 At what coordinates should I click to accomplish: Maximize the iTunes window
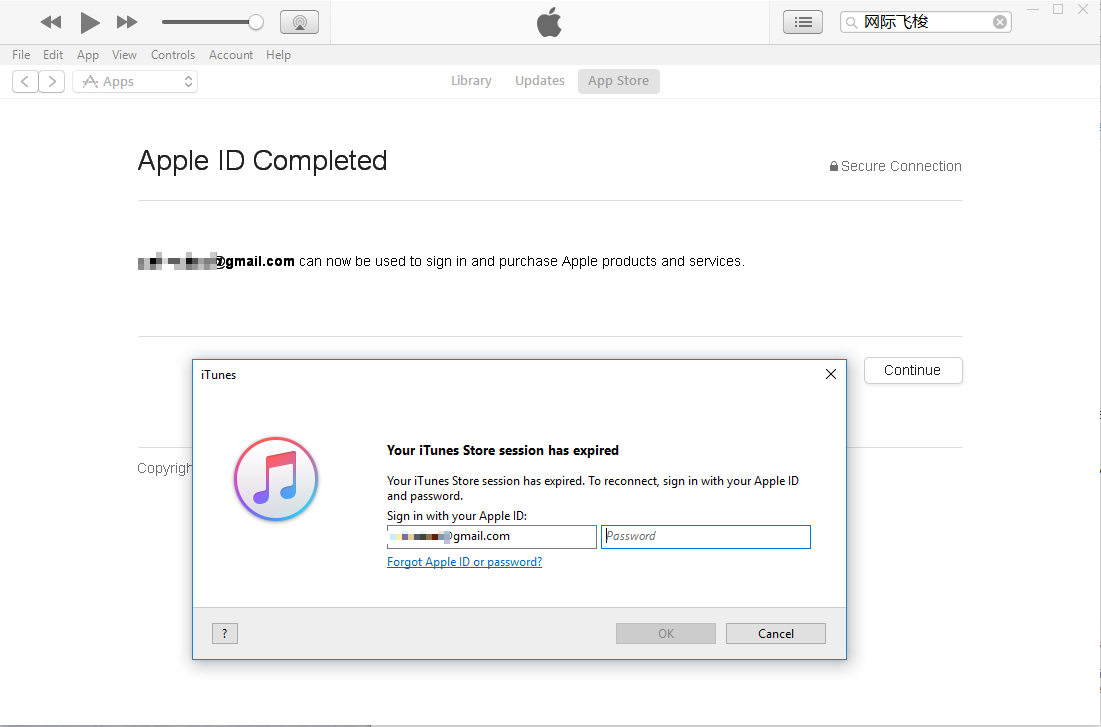pos(1058,10)
